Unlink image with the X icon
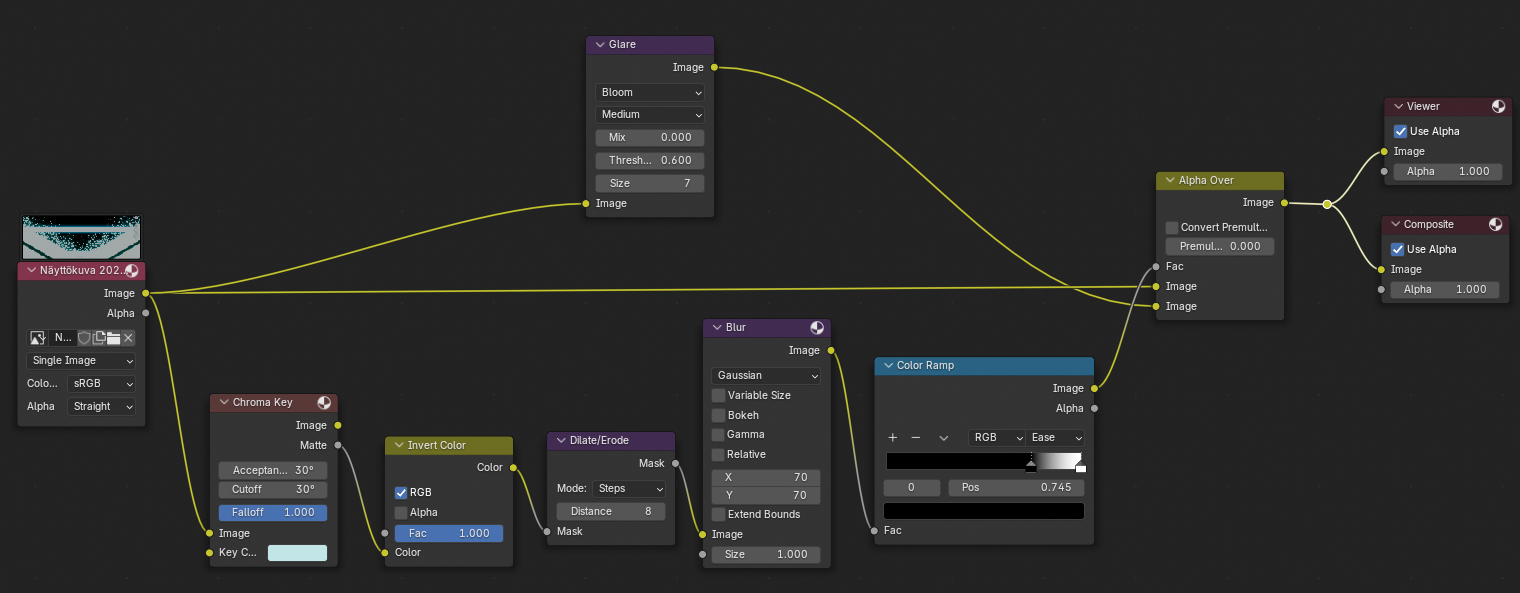This screenshot has width=1520, height=593. (128, 338)
